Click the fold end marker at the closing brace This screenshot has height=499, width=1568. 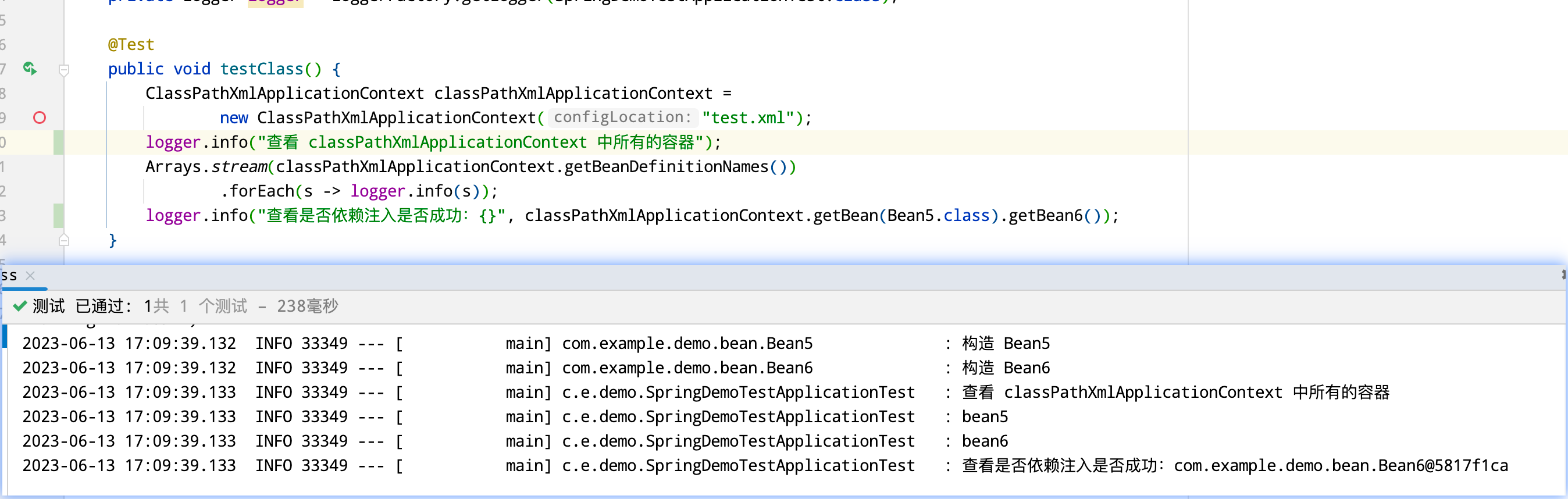tap(64, 240)
